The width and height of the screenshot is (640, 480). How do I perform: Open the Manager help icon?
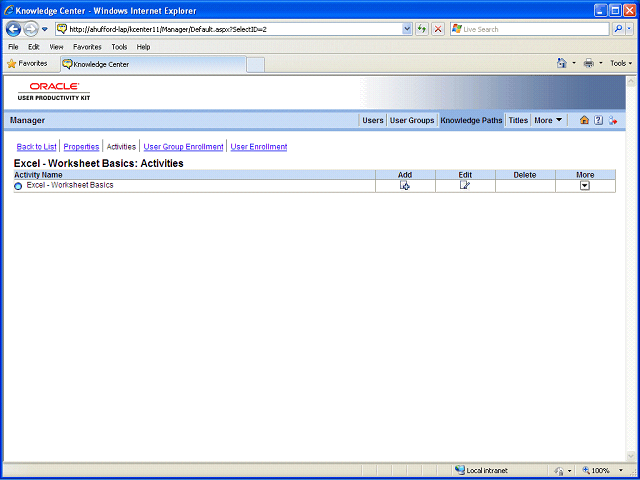(x=598, y=120)
